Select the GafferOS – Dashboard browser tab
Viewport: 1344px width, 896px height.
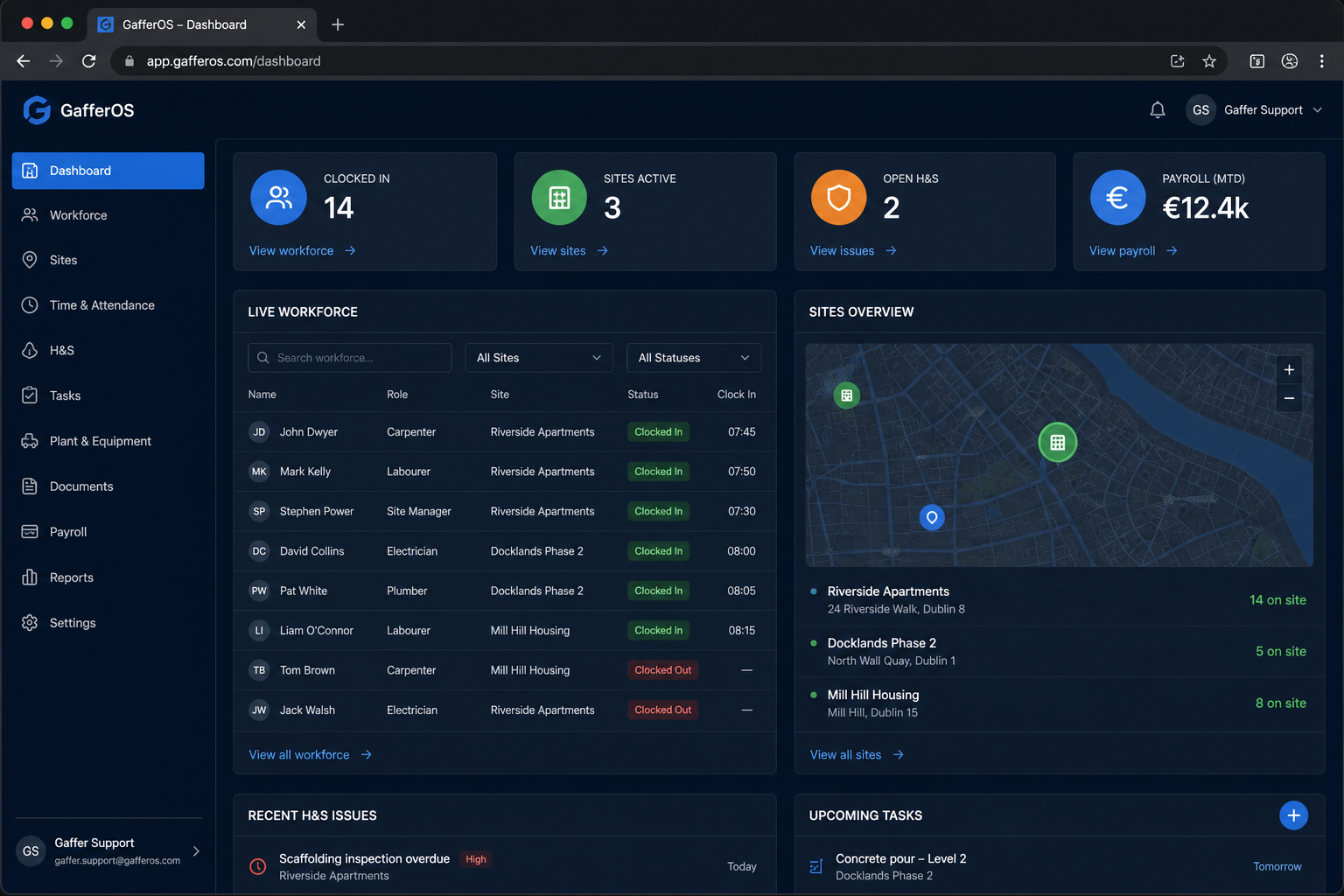201,24
